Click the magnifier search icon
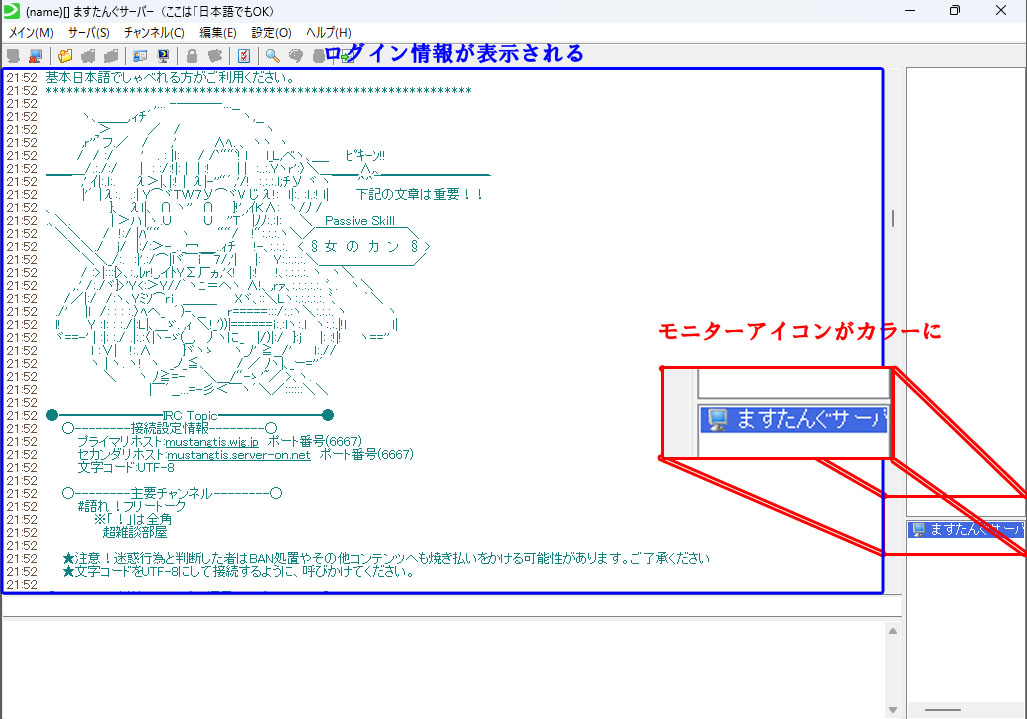This screenshot has height=719, width=1027. tap(271, 56)
